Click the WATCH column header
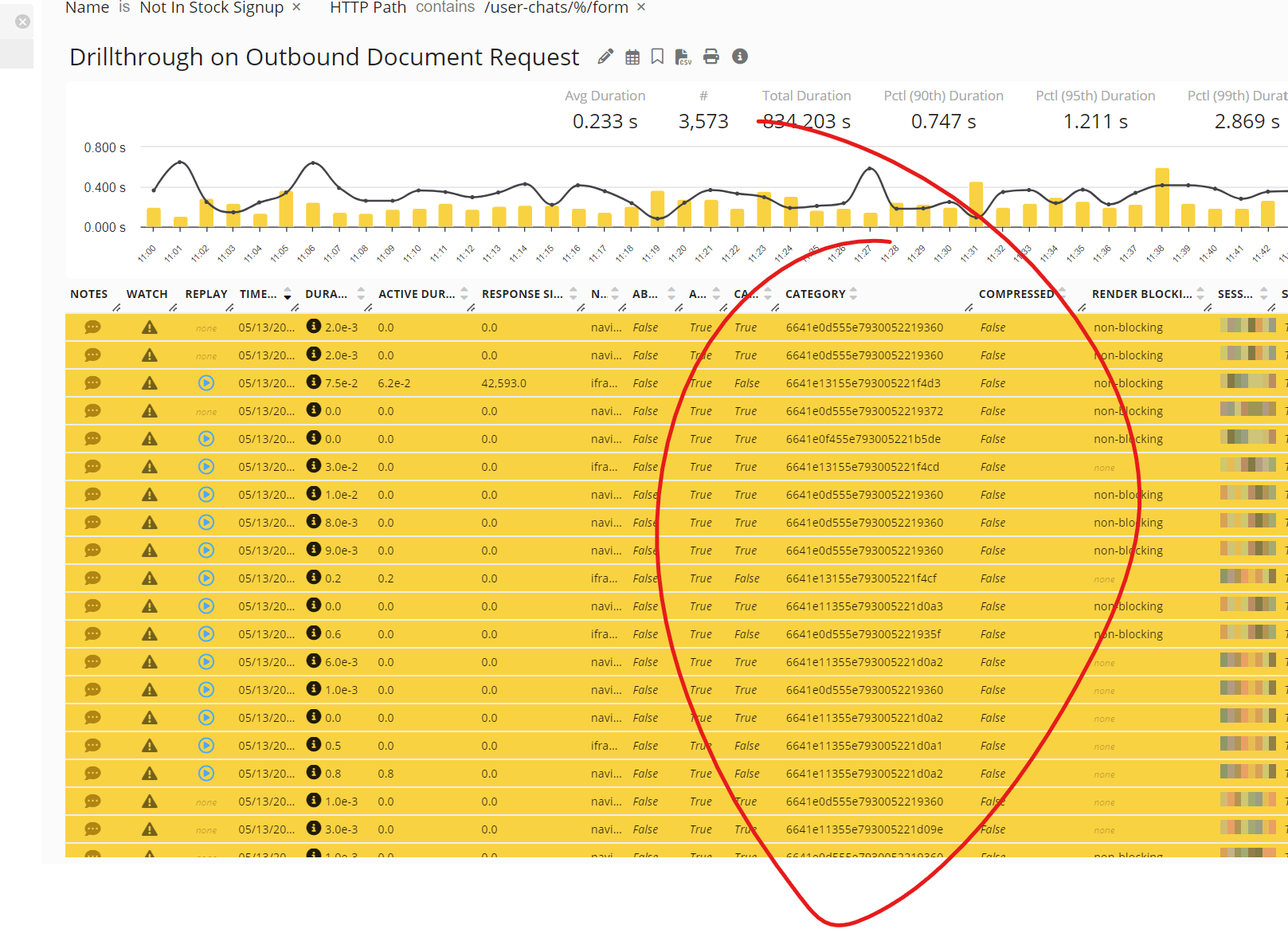Image resolution: width=1288 pixels, height=933 pixels. click(x=147, y=294)
